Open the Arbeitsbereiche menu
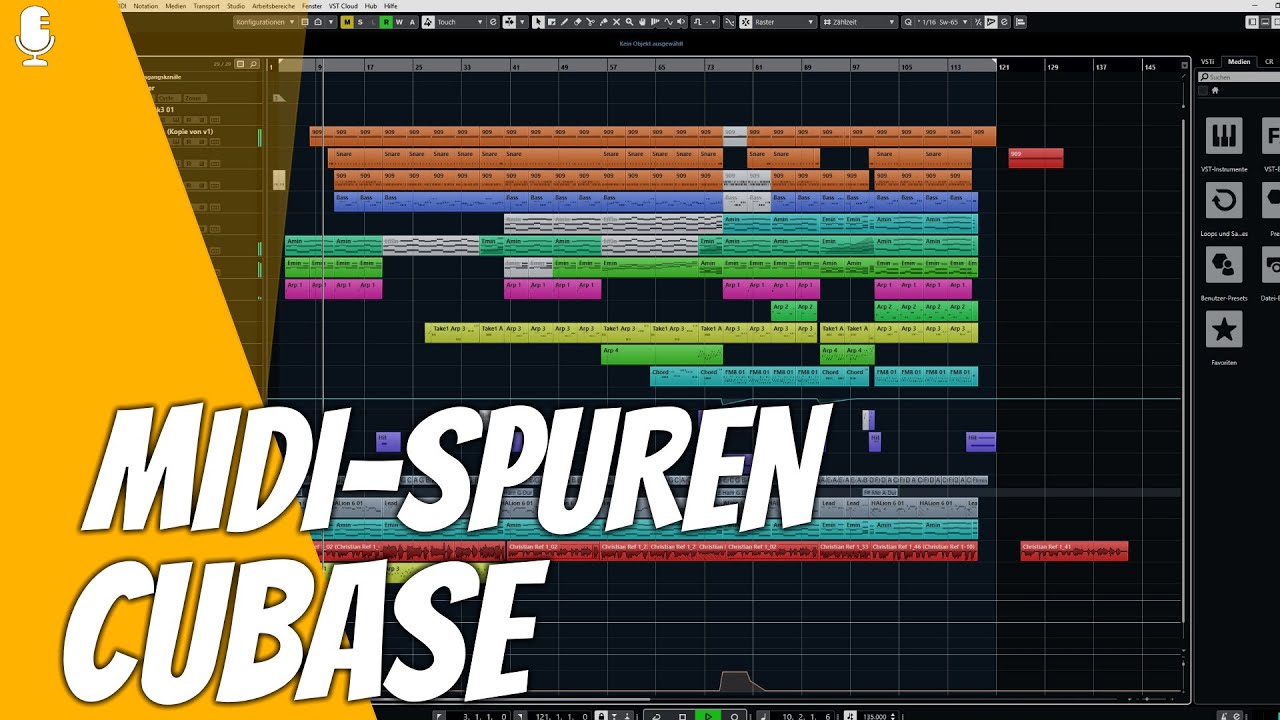The width and height of the screenshot is (1280, 720). [274, 5]
